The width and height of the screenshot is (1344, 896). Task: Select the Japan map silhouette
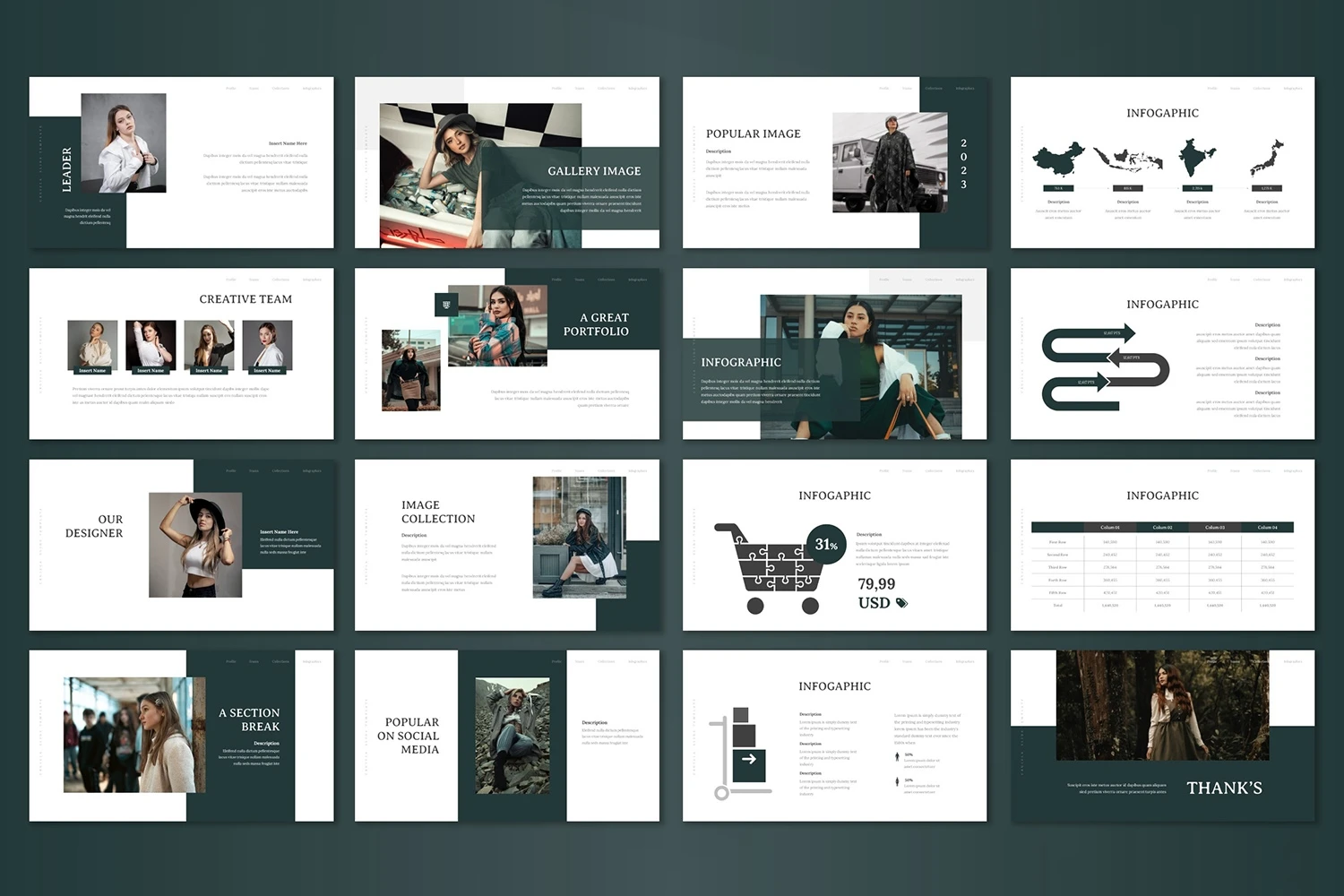[x=1267, y=159]
